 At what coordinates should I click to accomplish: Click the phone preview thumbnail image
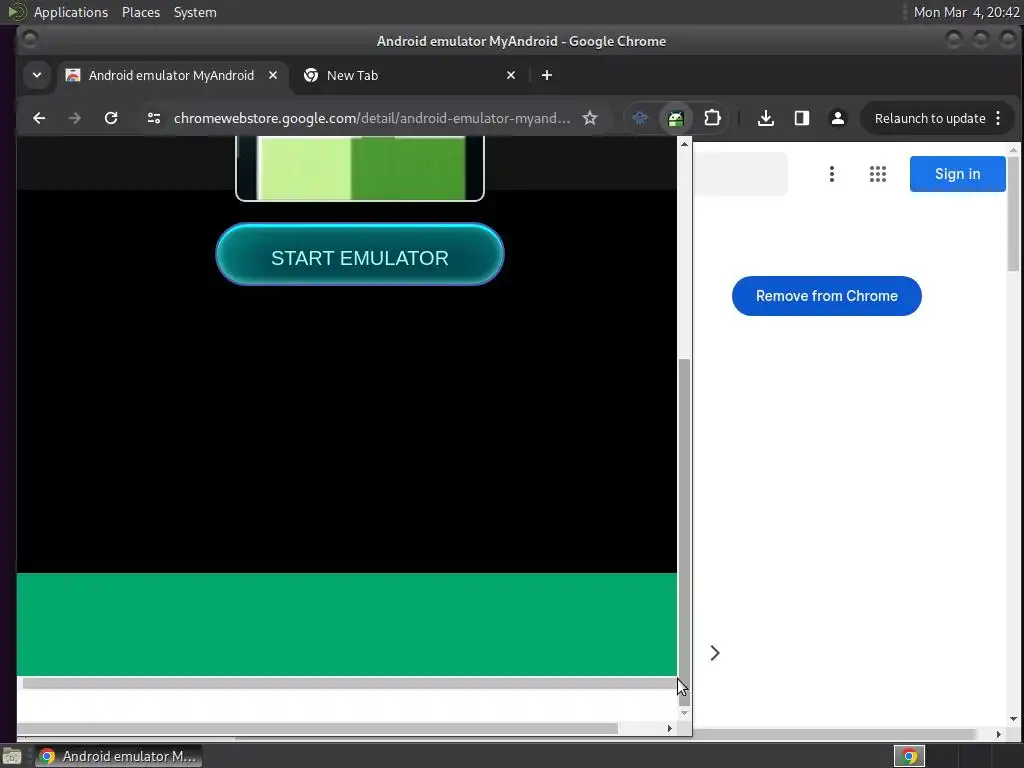click(x=360, y=168)
